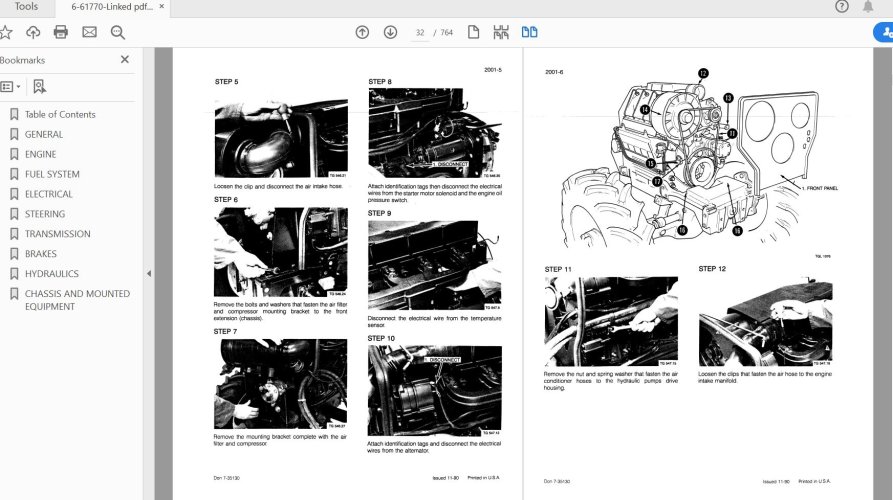
Task: Click the page label '2001-6'
Action: click(554, 72)
